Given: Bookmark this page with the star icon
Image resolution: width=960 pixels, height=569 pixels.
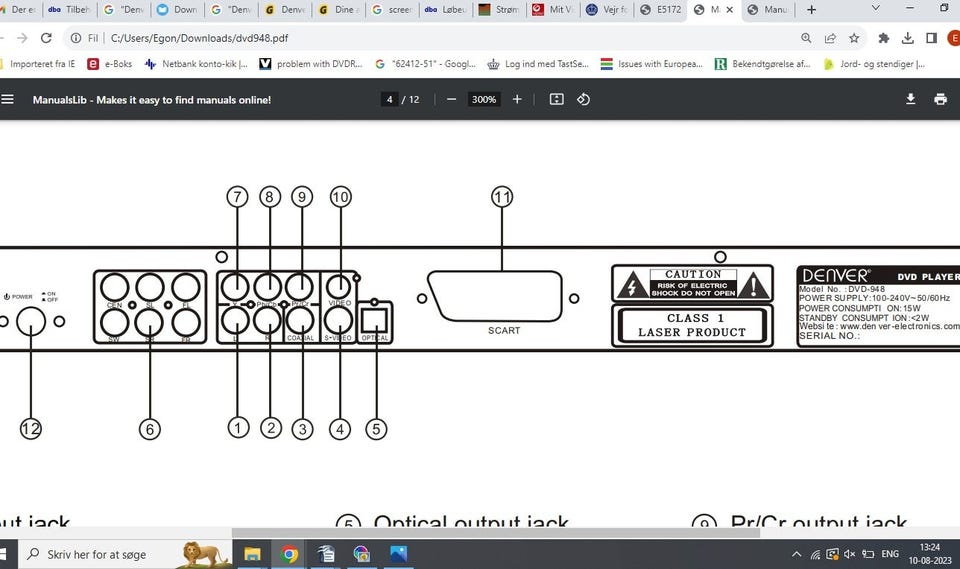Looking at the screenshot, I should pyautogui.click(x=854, y=38).
